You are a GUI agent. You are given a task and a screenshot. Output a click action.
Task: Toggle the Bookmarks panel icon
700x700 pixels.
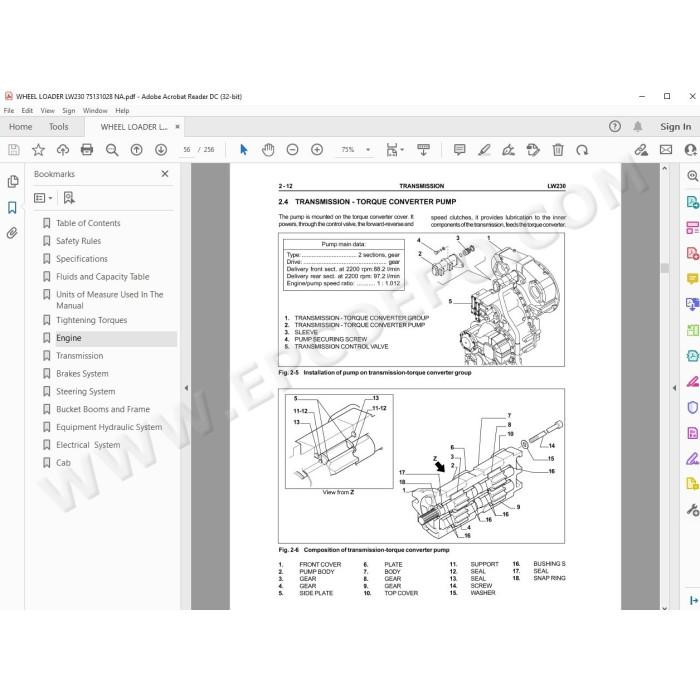(12, 208)
